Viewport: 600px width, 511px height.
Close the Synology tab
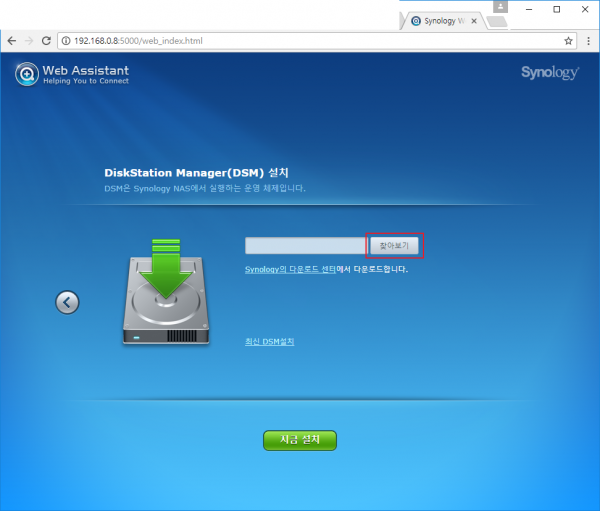click(x=473, y=20)
